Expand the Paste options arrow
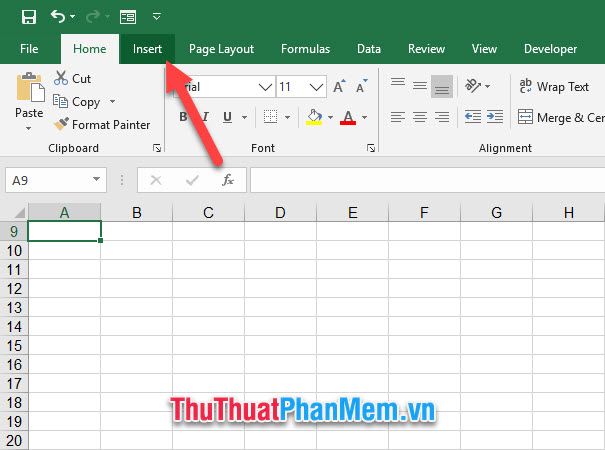This screenshot has height=450, width=605. 29,128
